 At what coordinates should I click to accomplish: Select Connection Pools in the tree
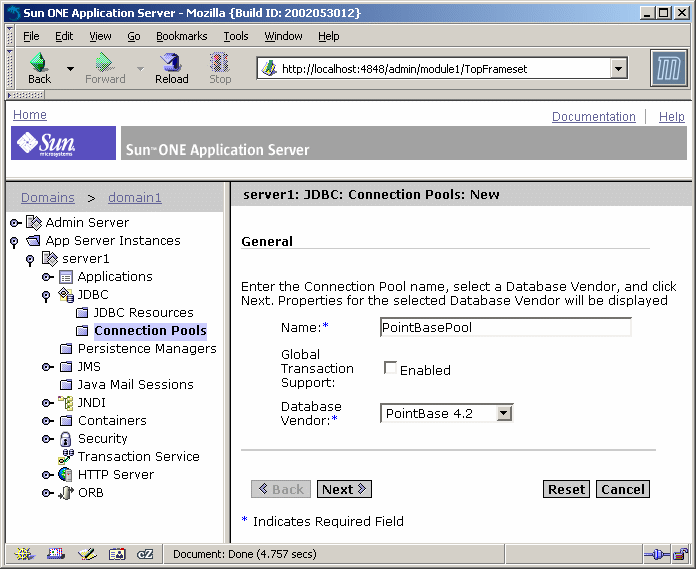tap(150, 331)
